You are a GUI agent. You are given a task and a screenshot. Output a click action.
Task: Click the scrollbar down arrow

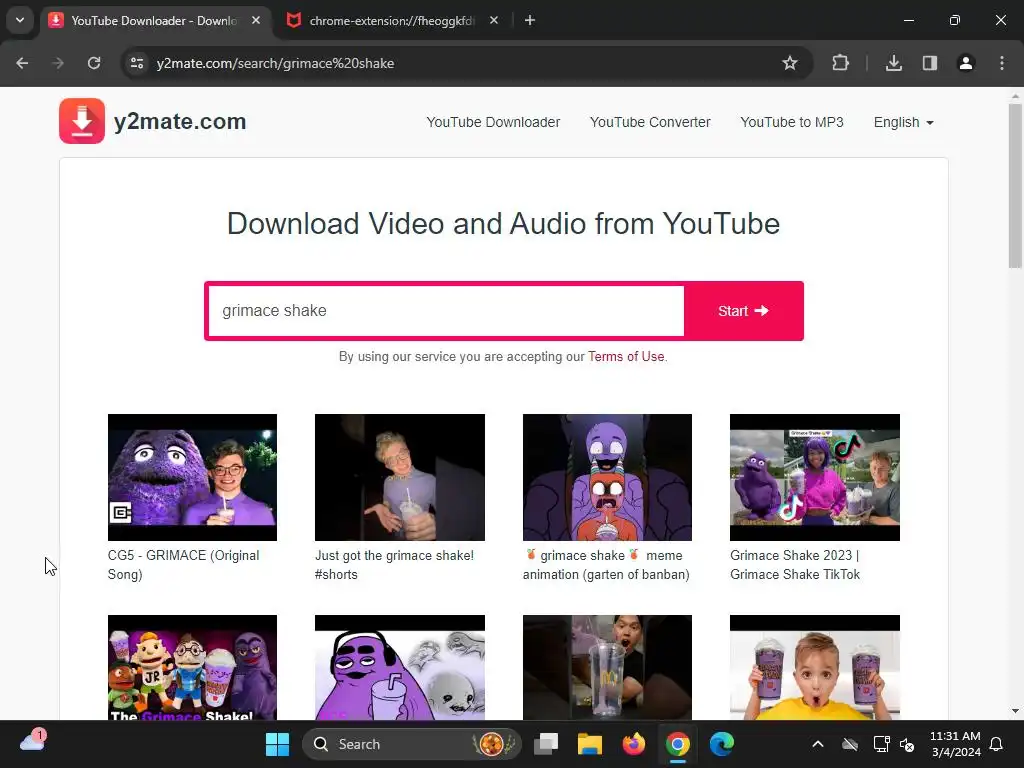pos(1015,711)
